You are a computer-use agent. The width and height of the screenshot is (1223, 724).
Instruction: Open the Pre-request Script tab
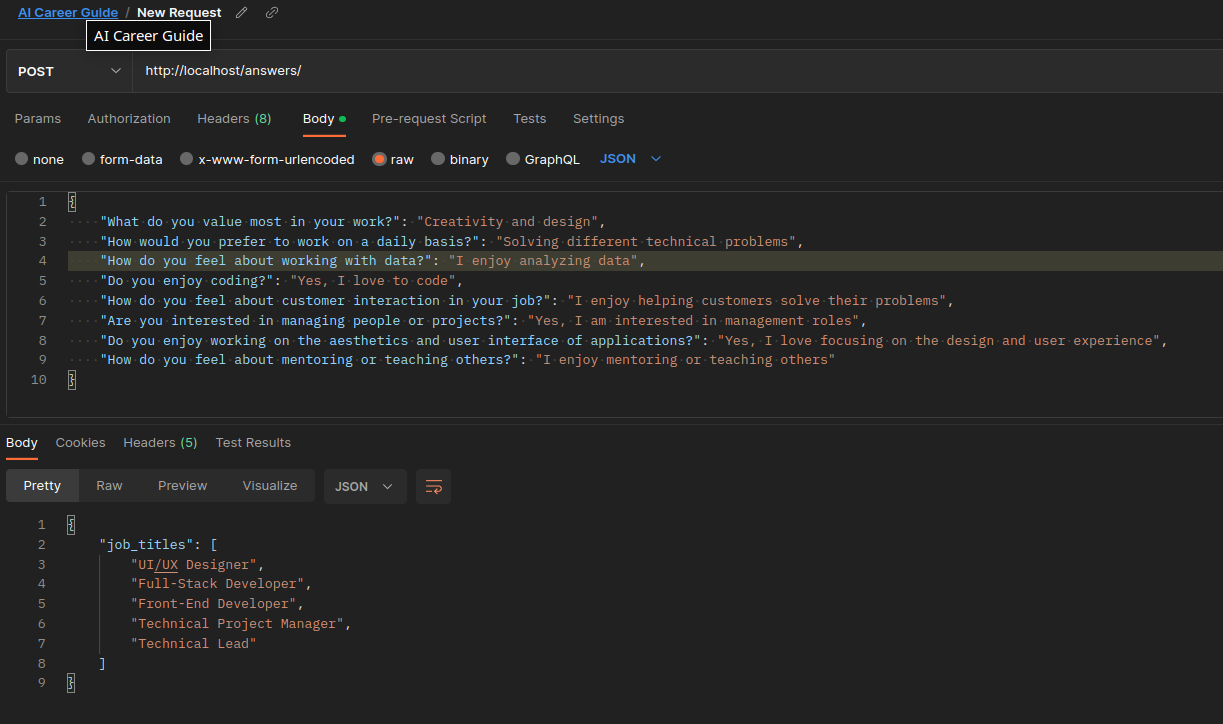pyautogui.click(x=429, y=118)
